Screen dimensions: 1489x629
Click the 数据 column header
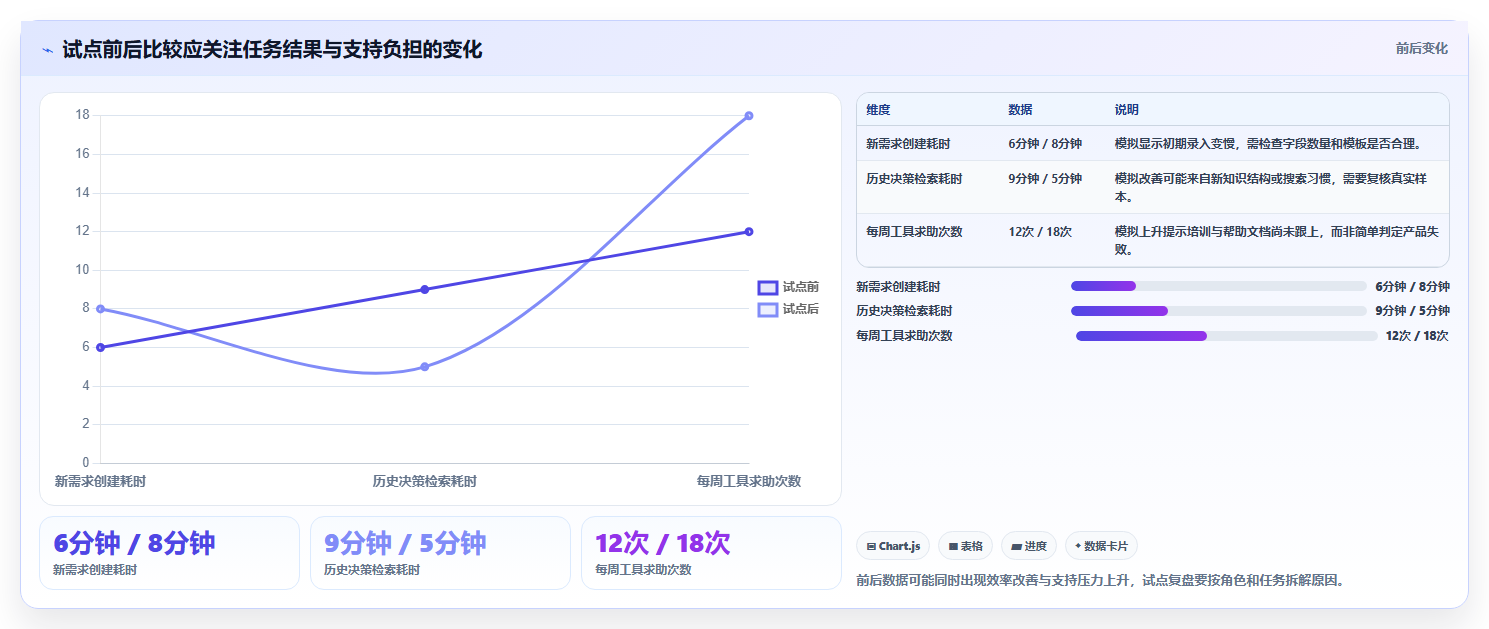[1020, 110]
